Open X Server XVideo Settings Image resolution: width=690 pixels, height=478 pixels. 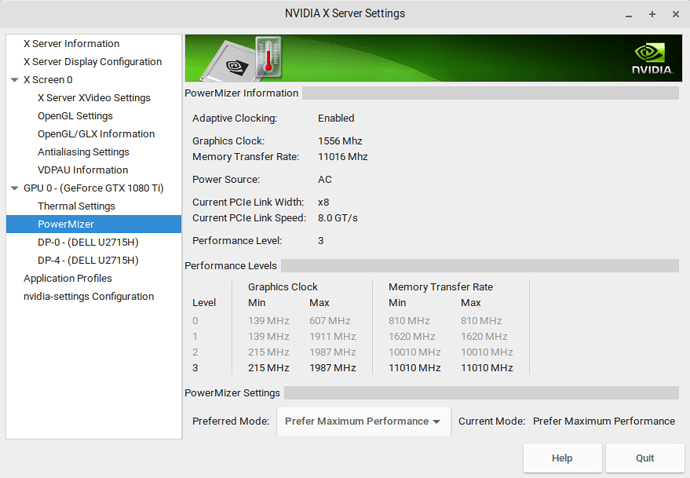click(94, 98)
